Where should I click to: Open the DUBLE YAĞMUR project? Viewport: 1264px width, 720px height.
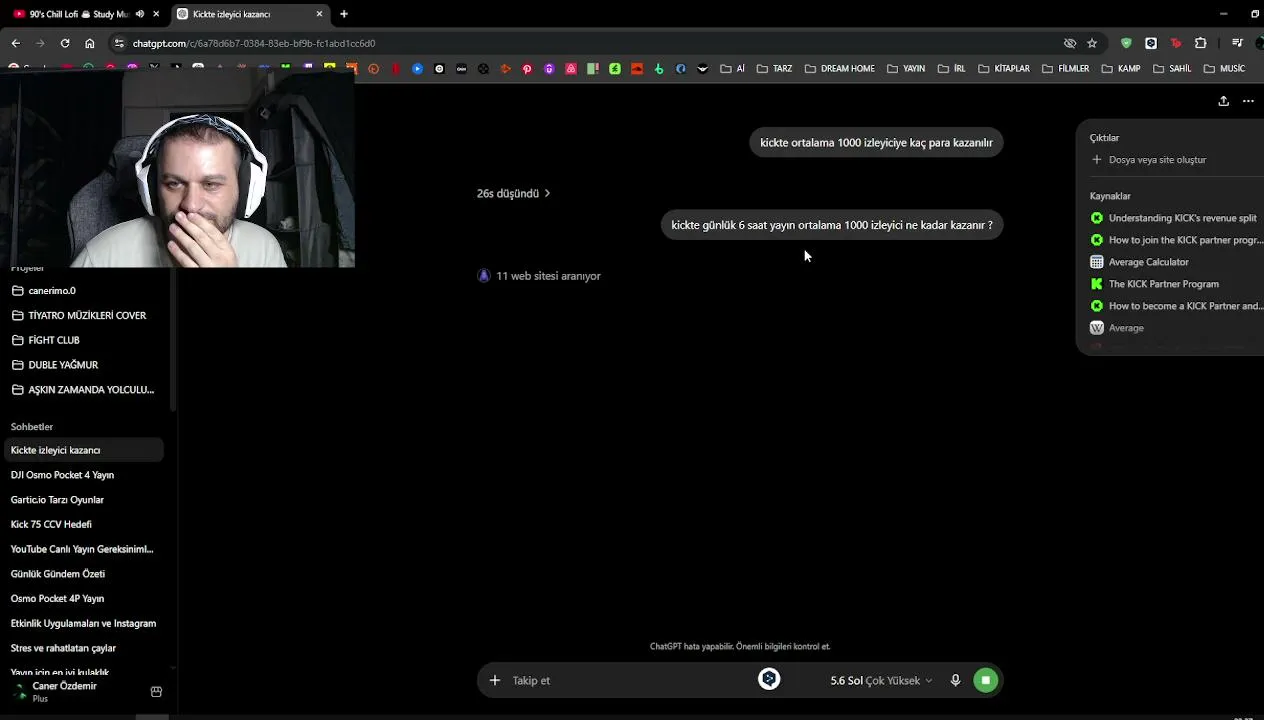tap(85, 365)
